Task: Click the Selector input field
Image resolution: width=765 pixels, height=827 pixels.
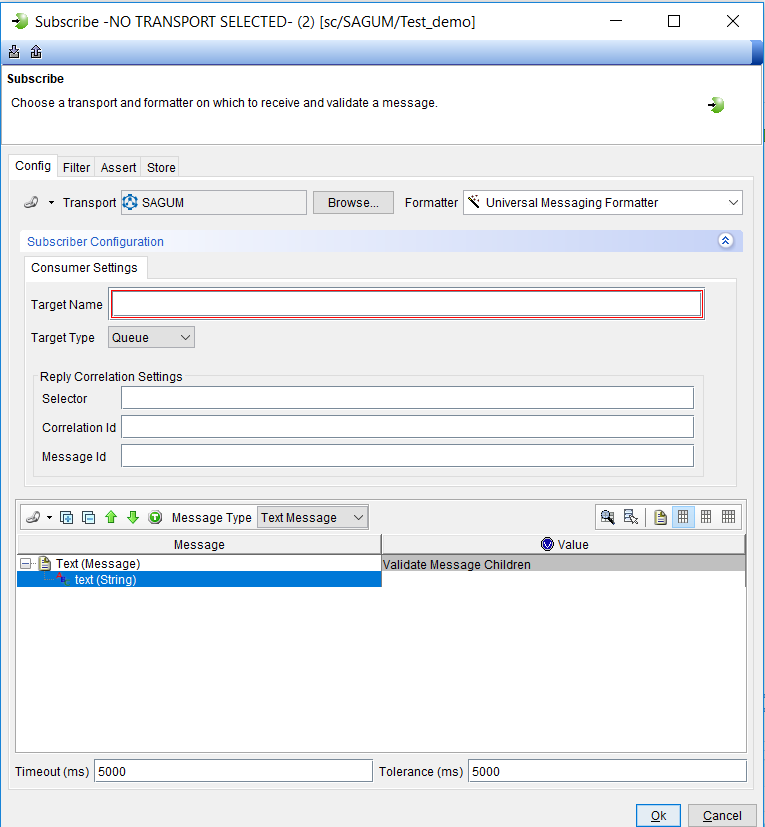Action: click(407, 398)
